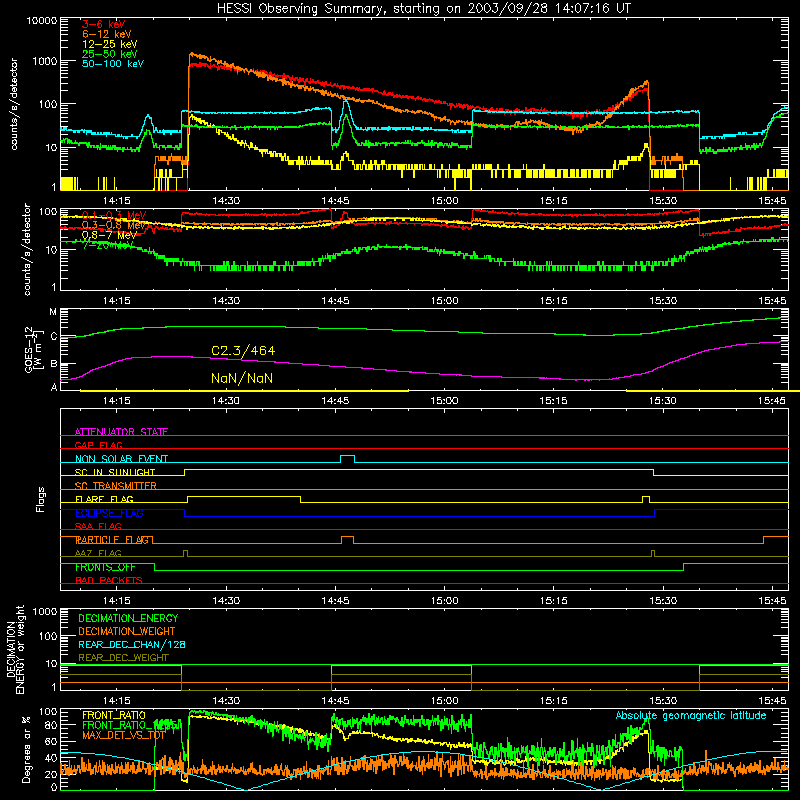Select the GAP_FLAG label

click(98, 445)
